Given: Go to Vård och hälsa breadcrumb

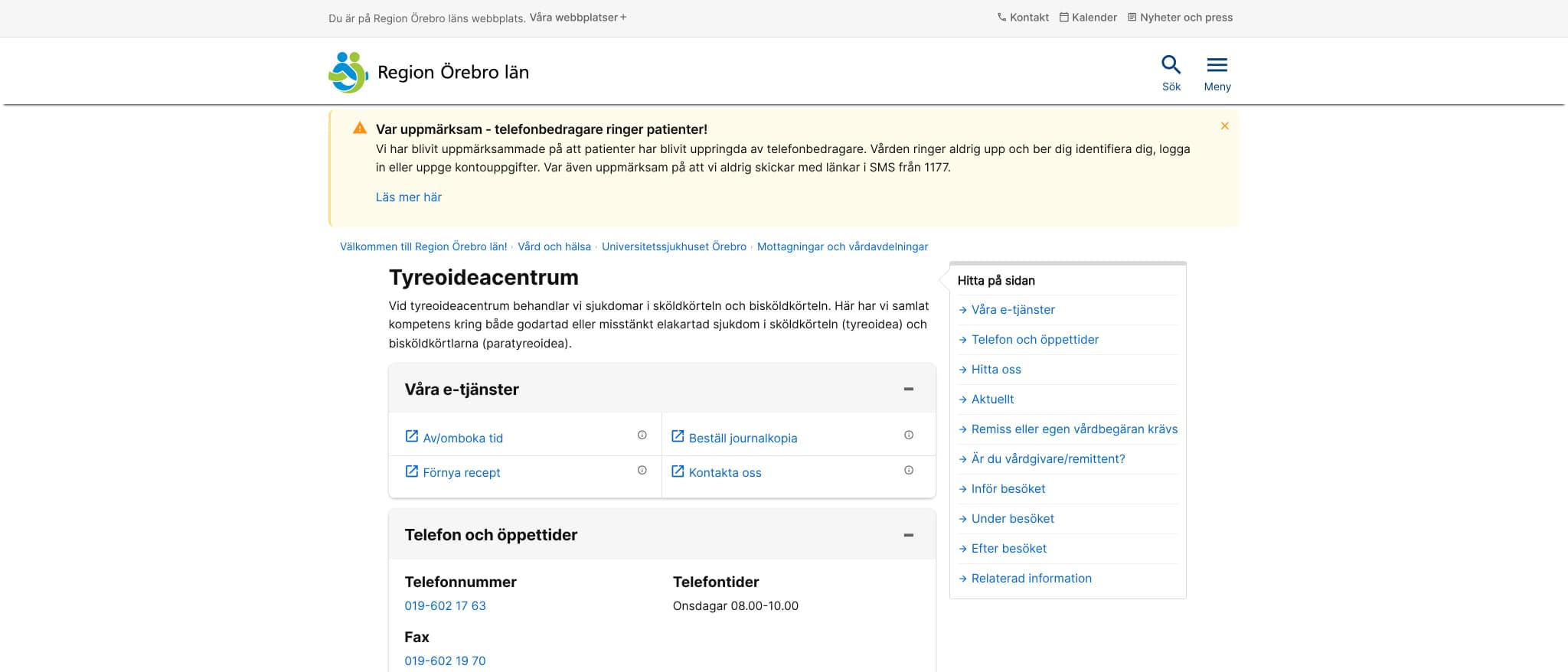Looking at the screenshot, I should coord(554,246).
